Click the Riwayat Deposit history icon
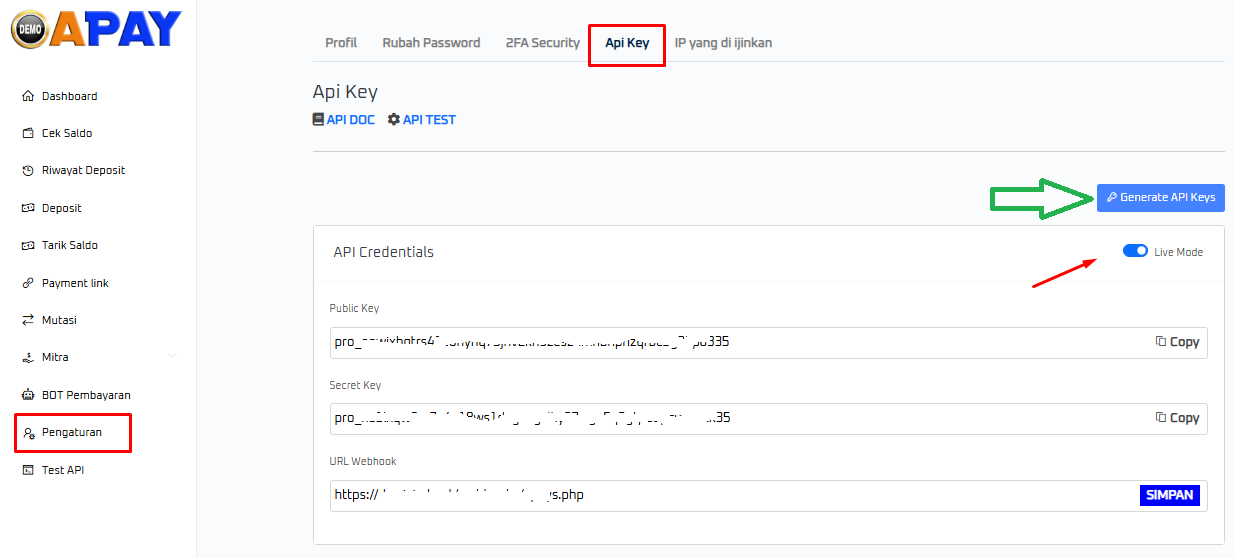The image size is (1235, 558). click(x=28, y=170)
